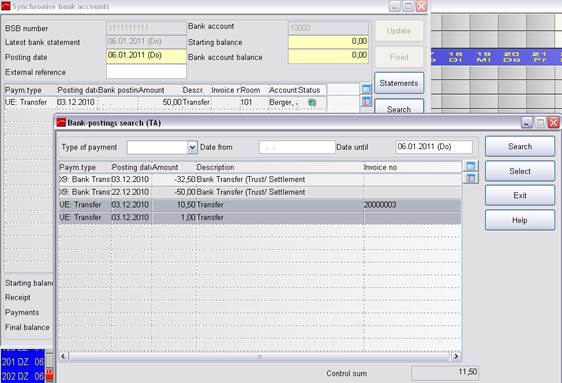Click the Status column header in Synchronise window
The image size is (562, 383).
pyautogui.click(x=312, y=90)
